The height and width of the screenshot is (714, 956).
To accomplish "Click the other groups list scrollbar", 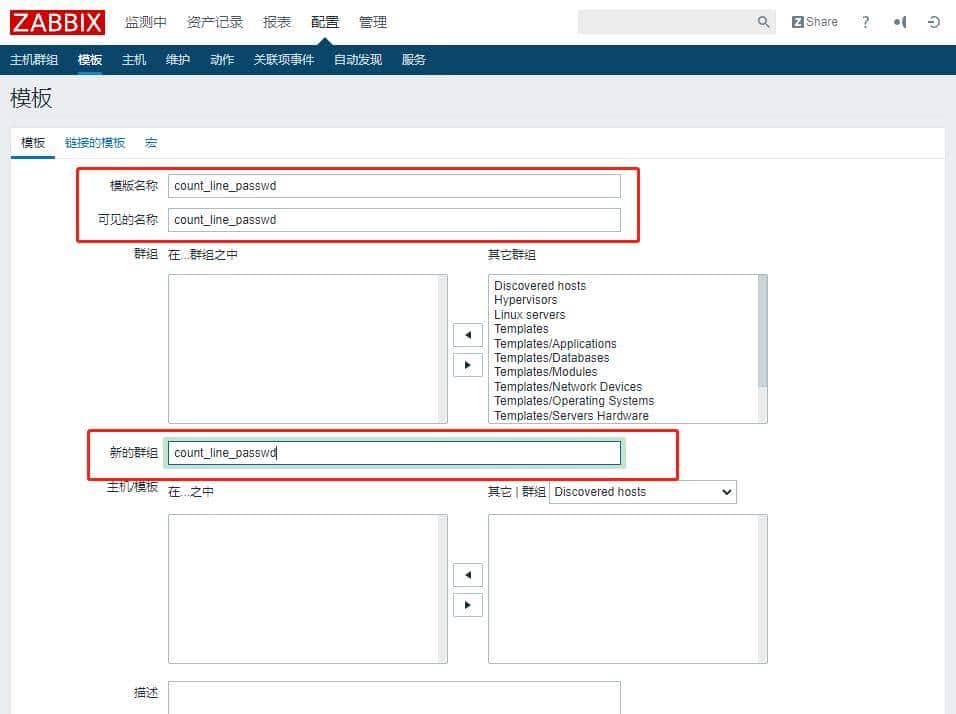I will click(x=763, y=330).
